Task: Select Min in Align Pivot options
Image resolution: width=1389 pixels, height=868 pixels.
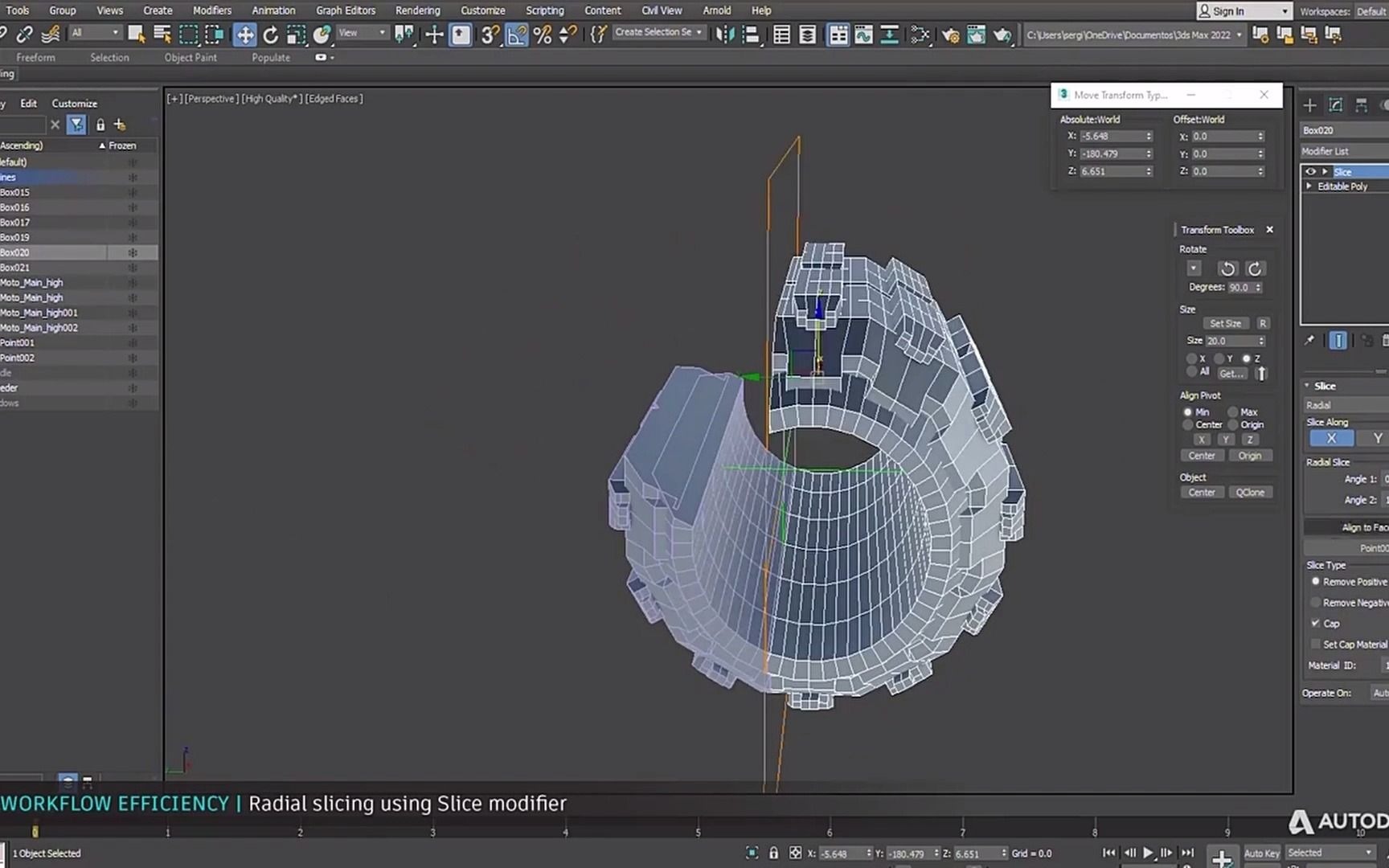Action: pyautogui.click(x=1190, y=411)
